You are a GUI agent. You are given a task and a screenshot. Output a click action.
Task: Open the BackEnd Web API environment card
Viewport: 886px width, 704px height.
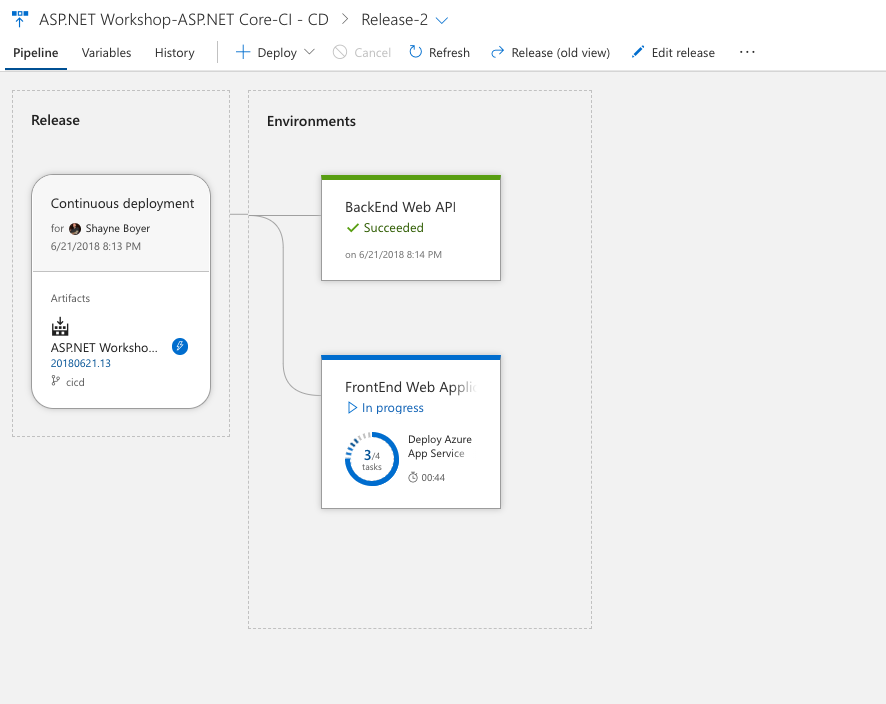[x=411, y=228]
